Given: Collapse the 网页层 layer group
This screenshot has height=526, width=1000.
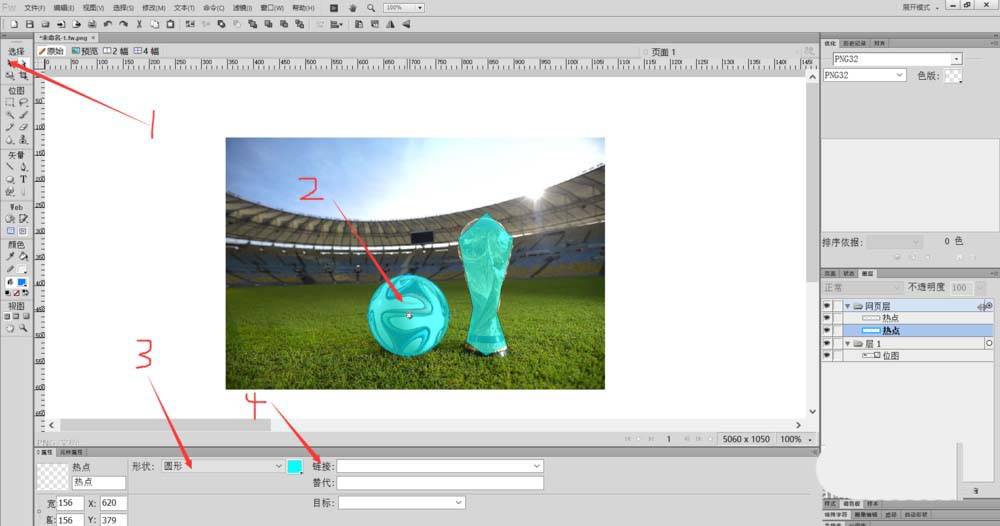Looking at the screenshot, I should [x=848, y=305].
